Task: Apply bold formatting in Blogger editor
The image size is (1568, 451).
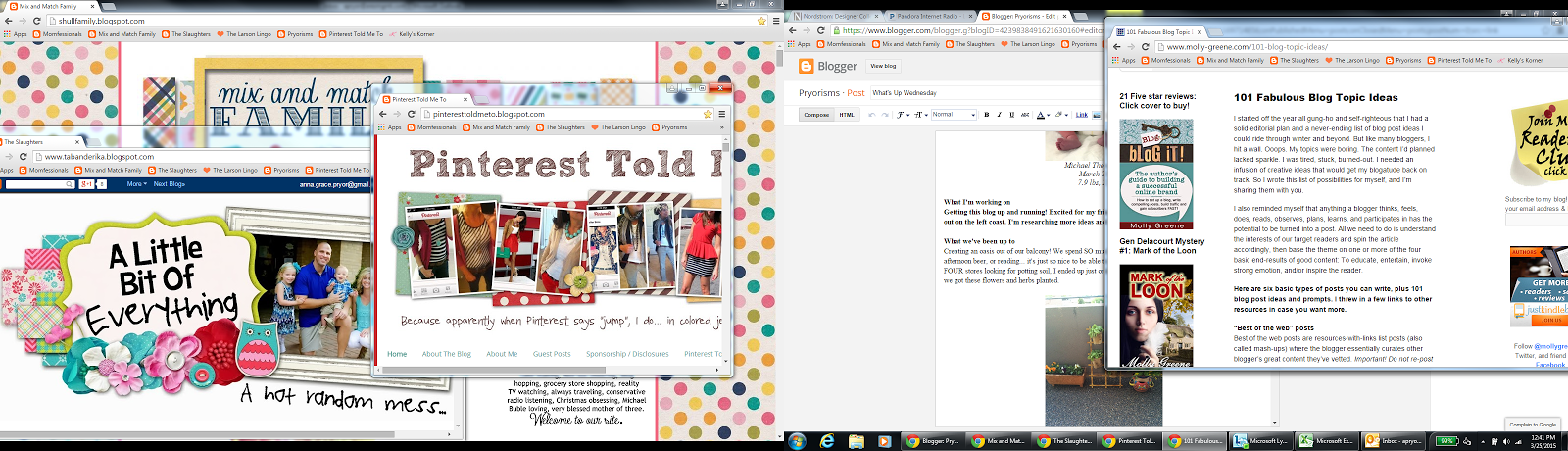Action: coord(987,115)
